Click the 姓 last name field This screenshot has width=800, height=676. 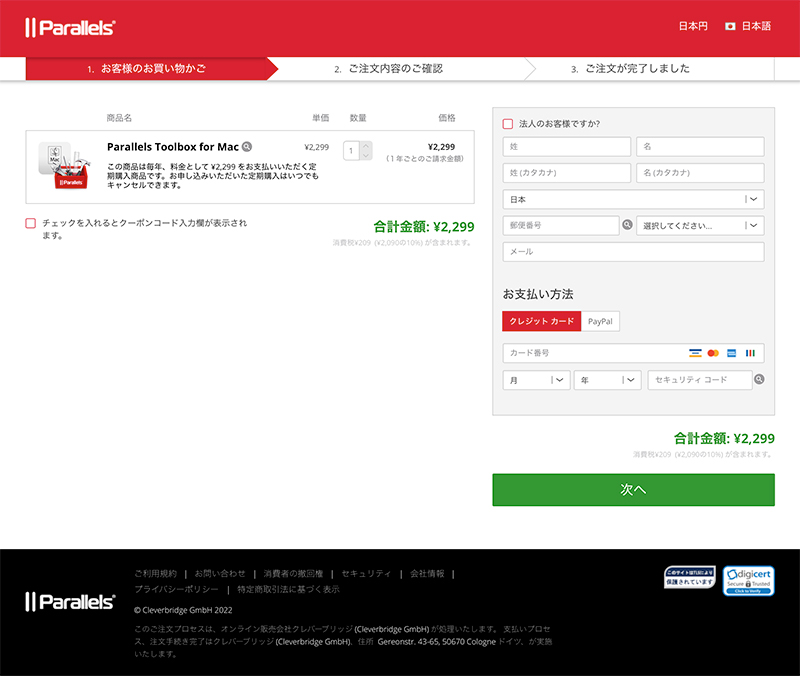(566, 146)
